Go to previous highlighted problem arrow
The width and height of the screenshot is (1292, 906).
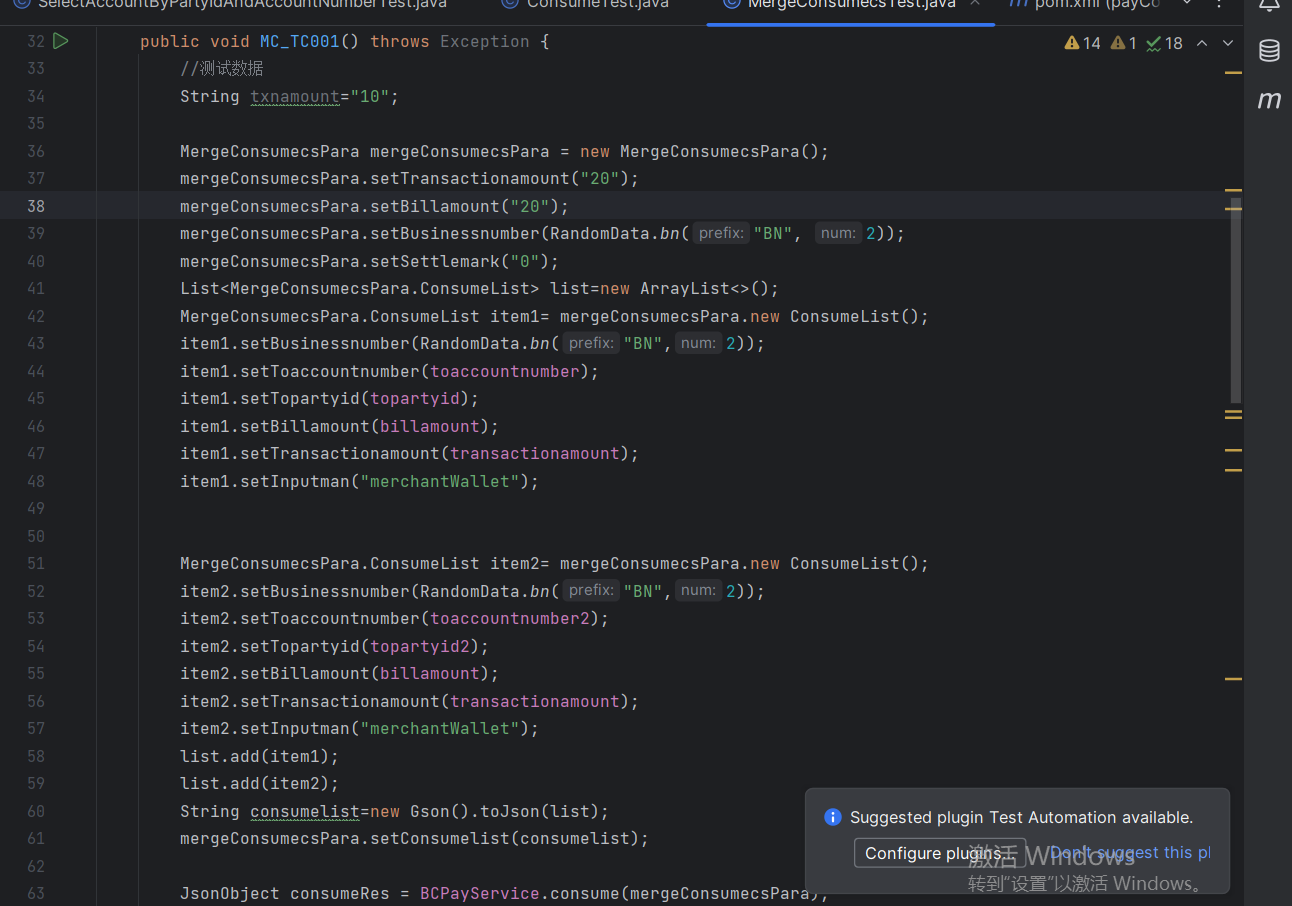(1202, 43)
